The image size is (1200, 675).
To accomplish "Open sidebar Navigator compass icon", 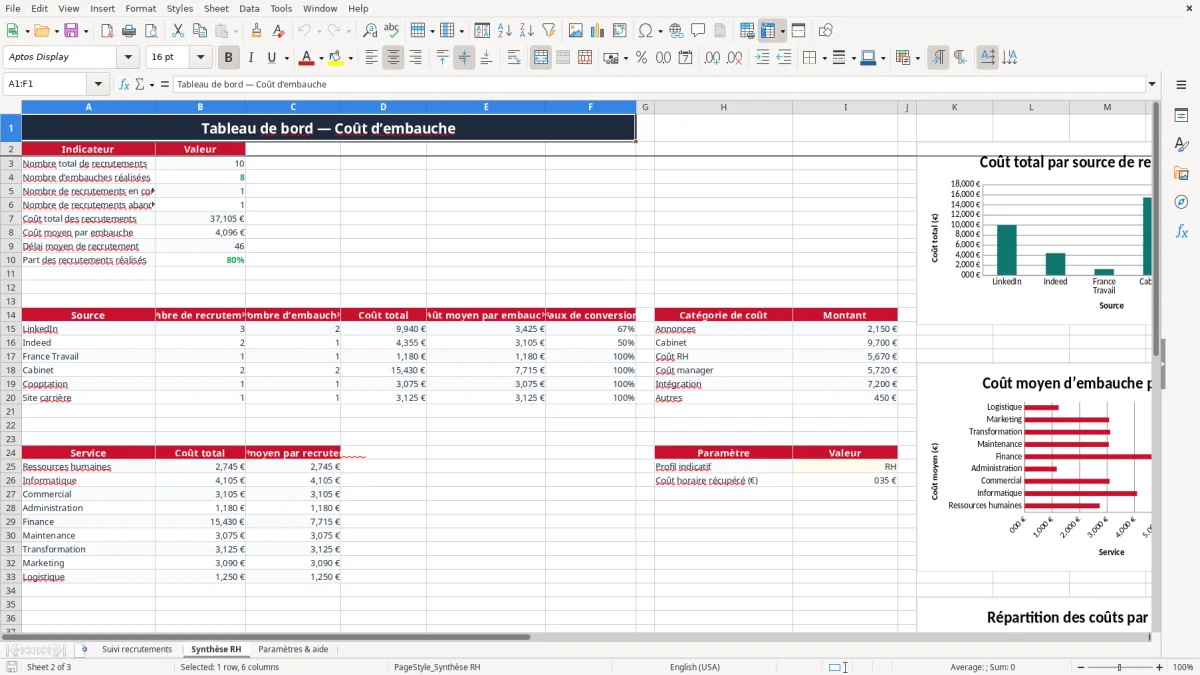I will coord(1181,202).
